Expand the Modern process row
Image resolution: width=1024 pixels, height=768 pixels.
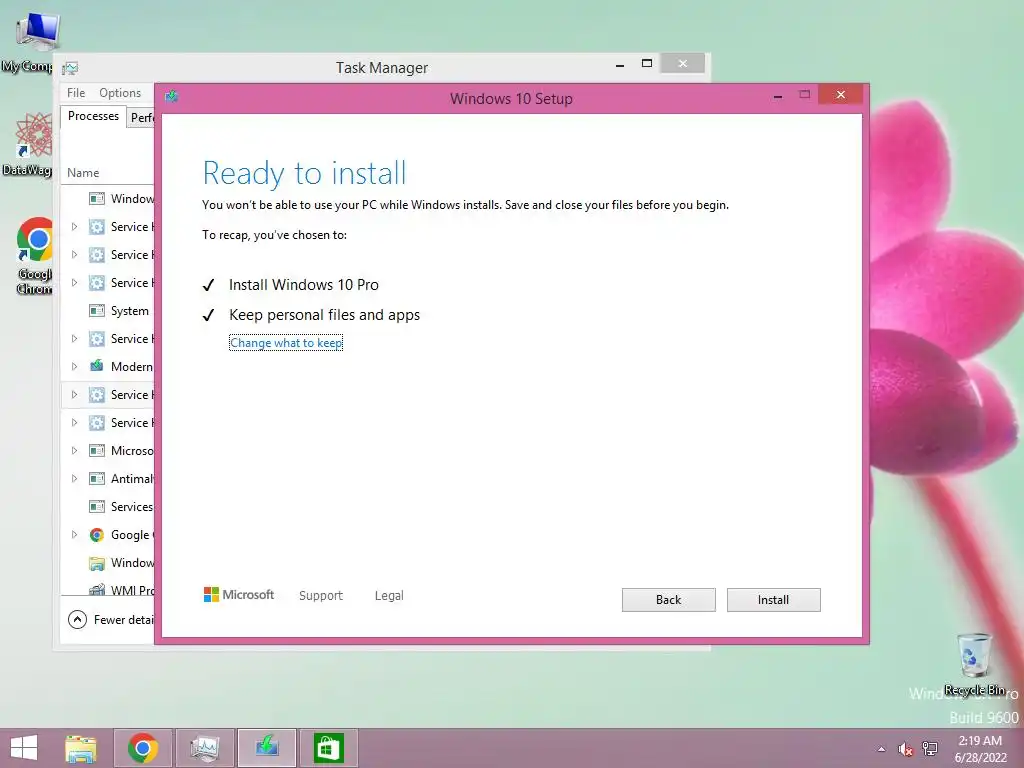pos(74,366)
